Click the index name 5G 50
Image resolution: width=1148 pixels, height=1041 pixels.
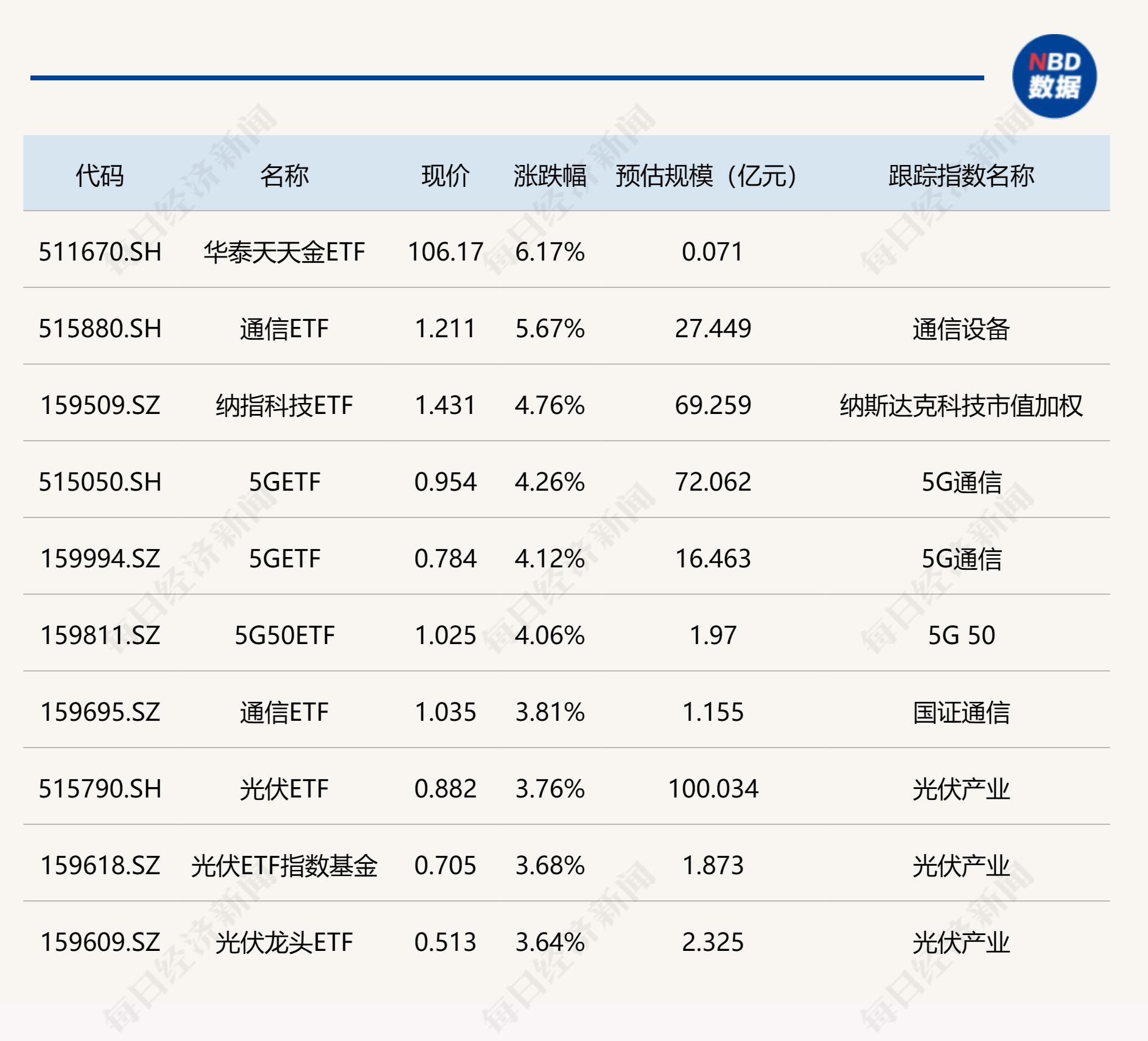click(x=961, y=636)
